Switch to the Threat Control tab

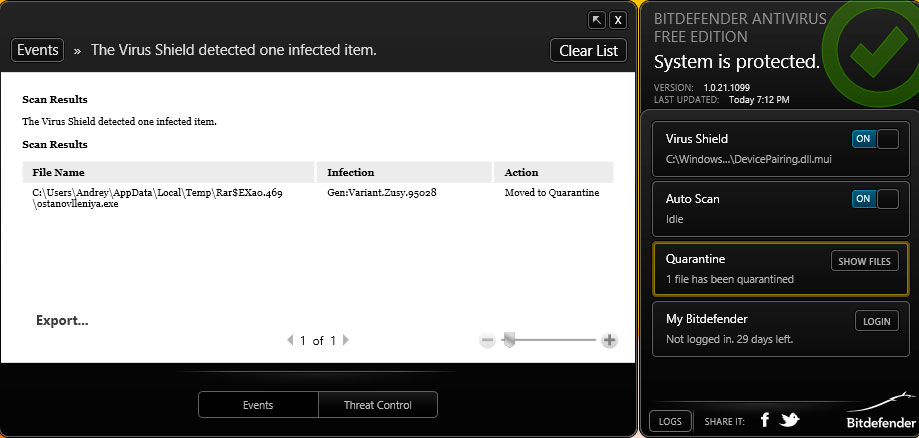click(378, 405)
